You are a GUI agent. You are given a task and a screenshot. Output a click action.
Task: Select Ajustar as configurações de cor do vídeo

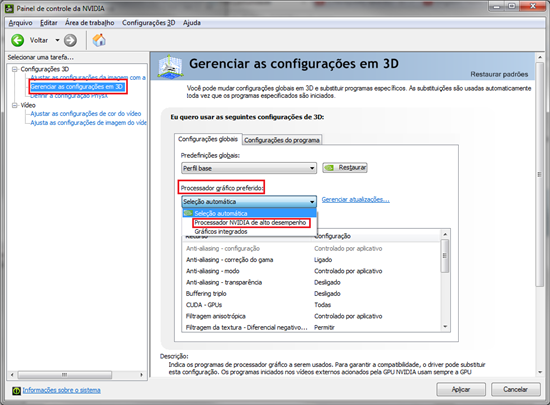86,114
